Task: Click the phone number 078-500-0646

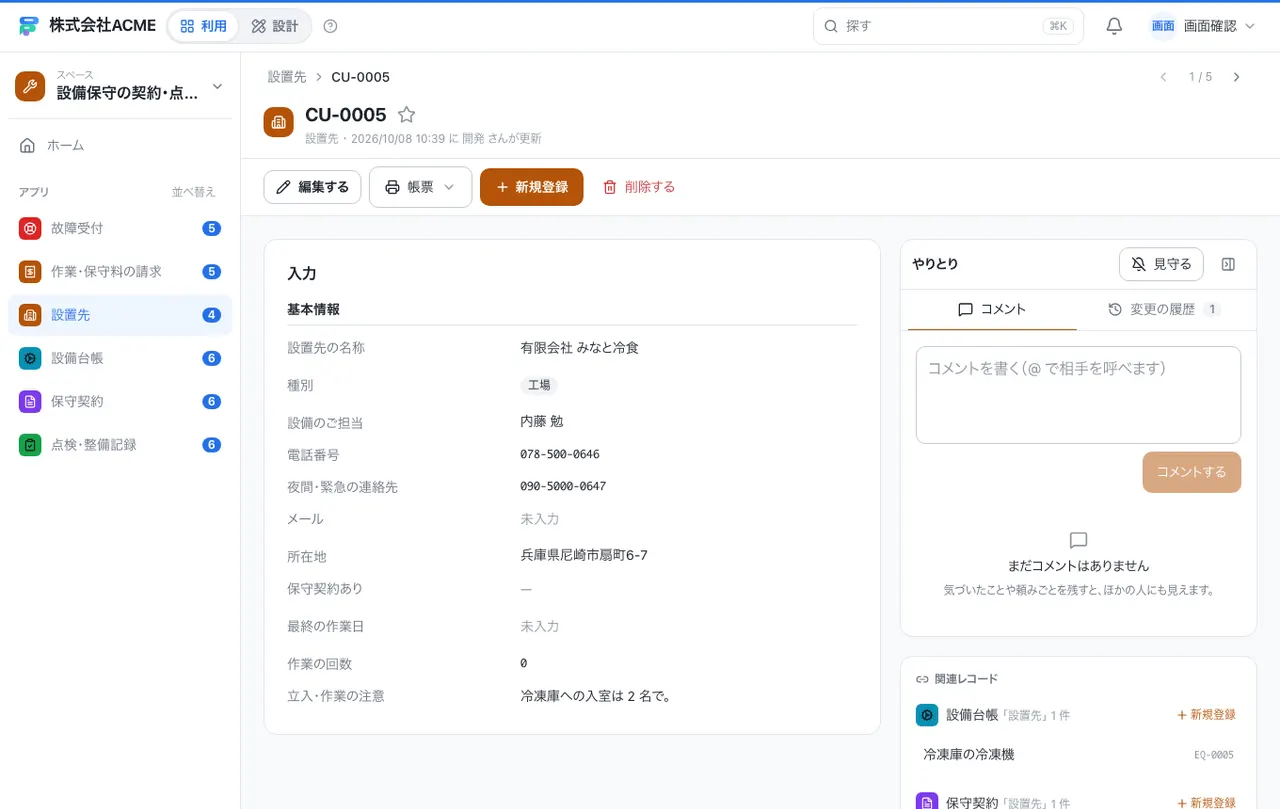Action: pyautogui.click(x=560, y=454)
